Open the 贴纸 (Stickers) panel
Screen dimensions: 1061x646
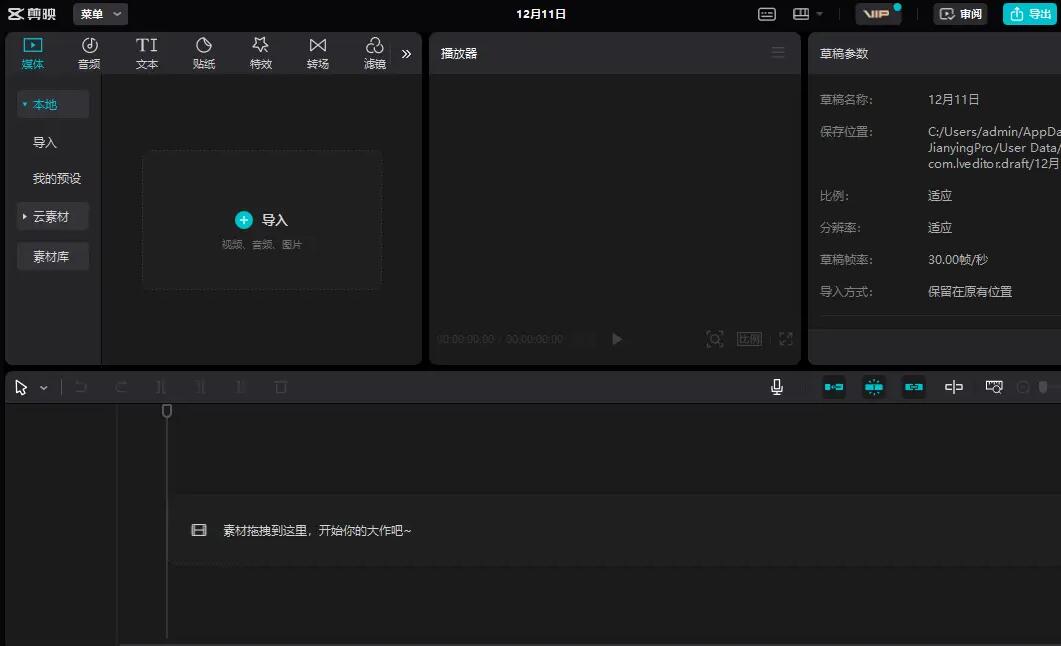(203, 52)
